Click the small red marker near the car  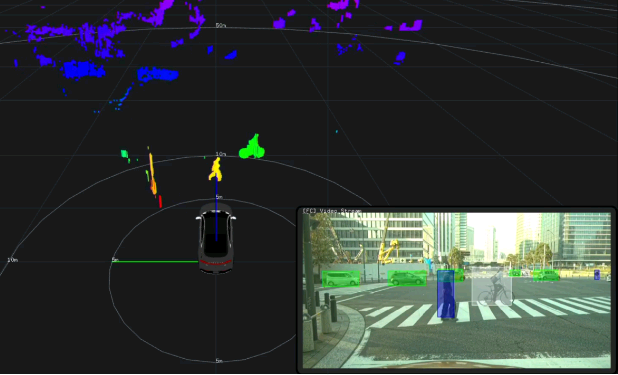coord(160,201)
